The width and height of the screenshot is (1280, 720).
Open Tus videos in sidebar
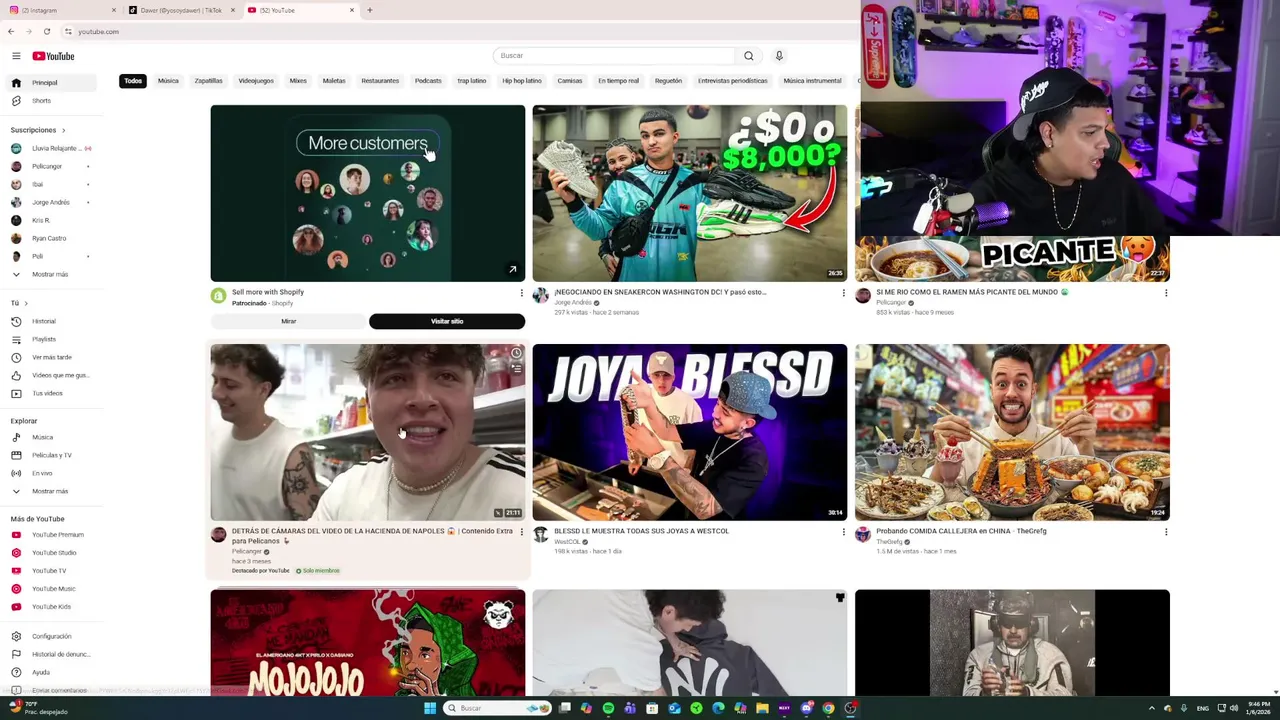tap(53, 393)
